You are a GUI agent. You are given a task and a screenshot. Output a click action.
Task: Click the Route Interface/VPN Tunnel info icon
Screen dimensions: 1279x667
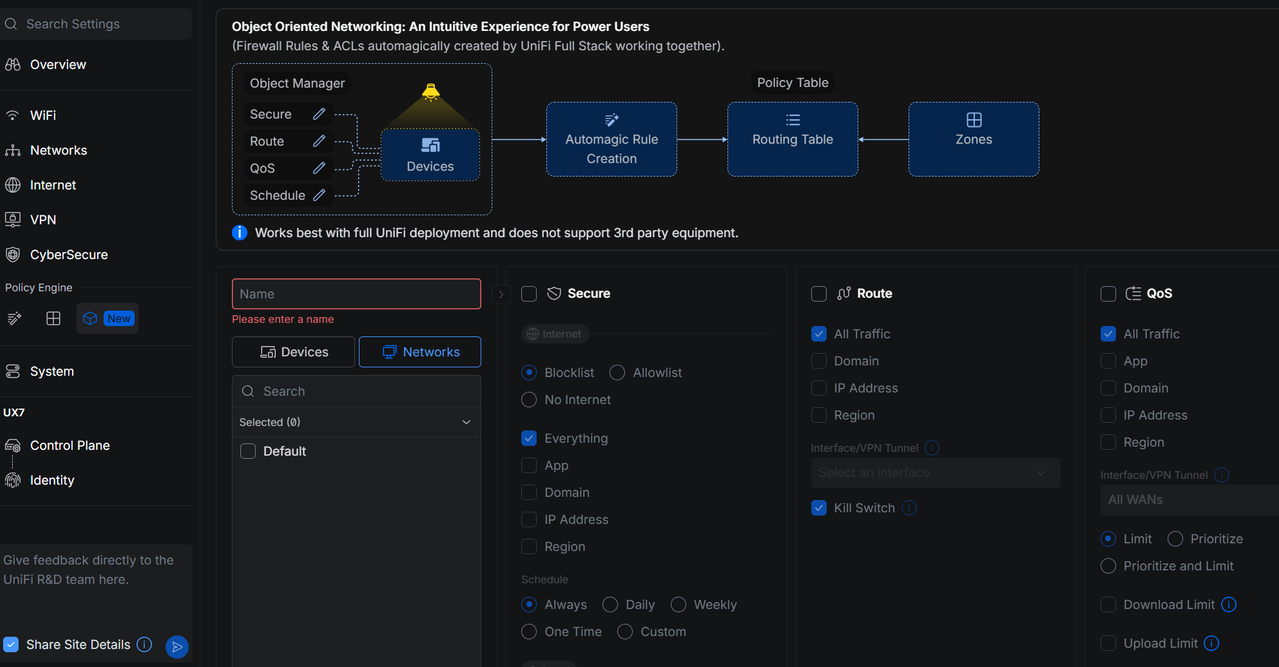point(932,448)
